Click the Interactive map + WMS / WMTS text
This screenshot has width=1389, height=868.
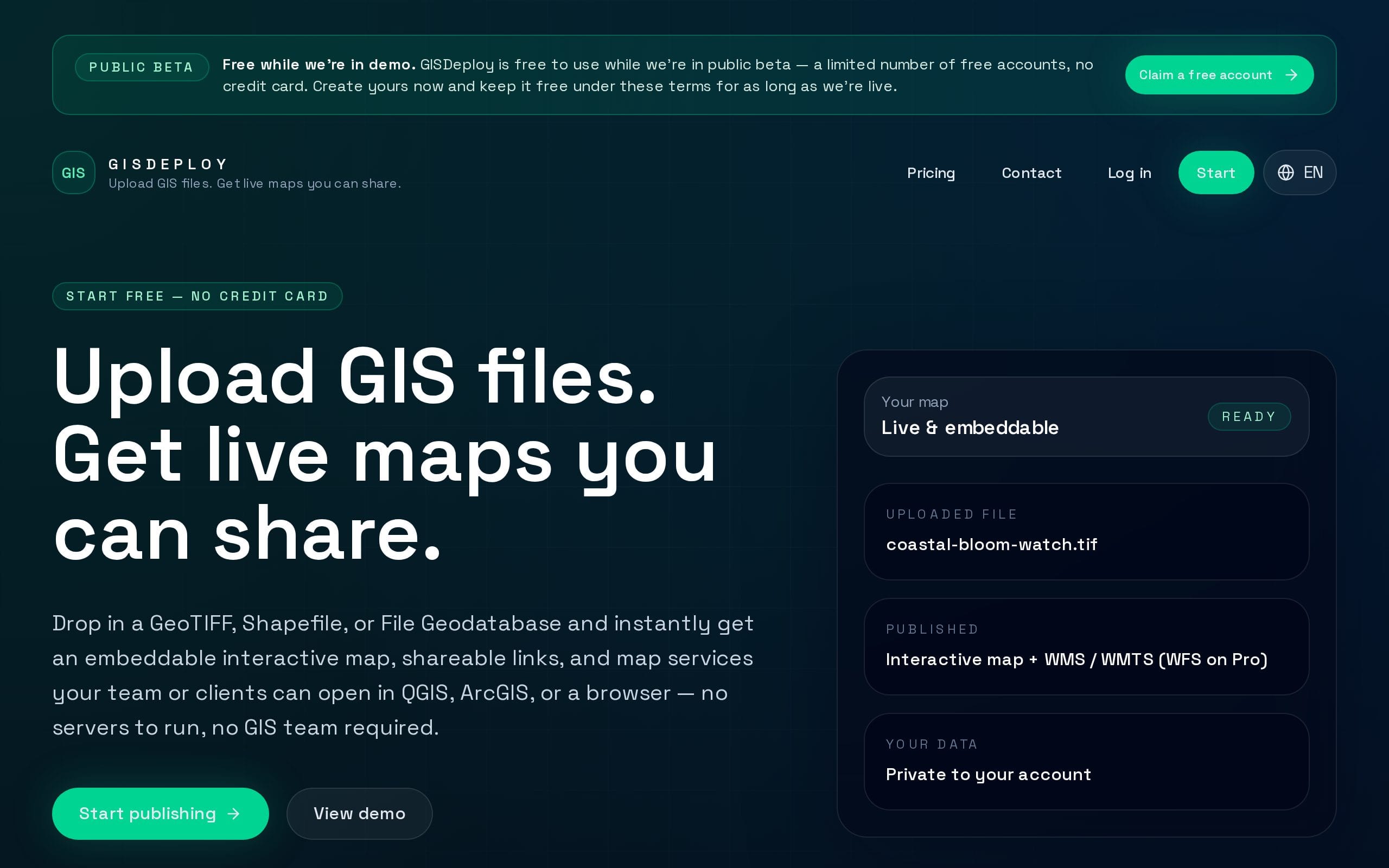tap(1076, 659)
